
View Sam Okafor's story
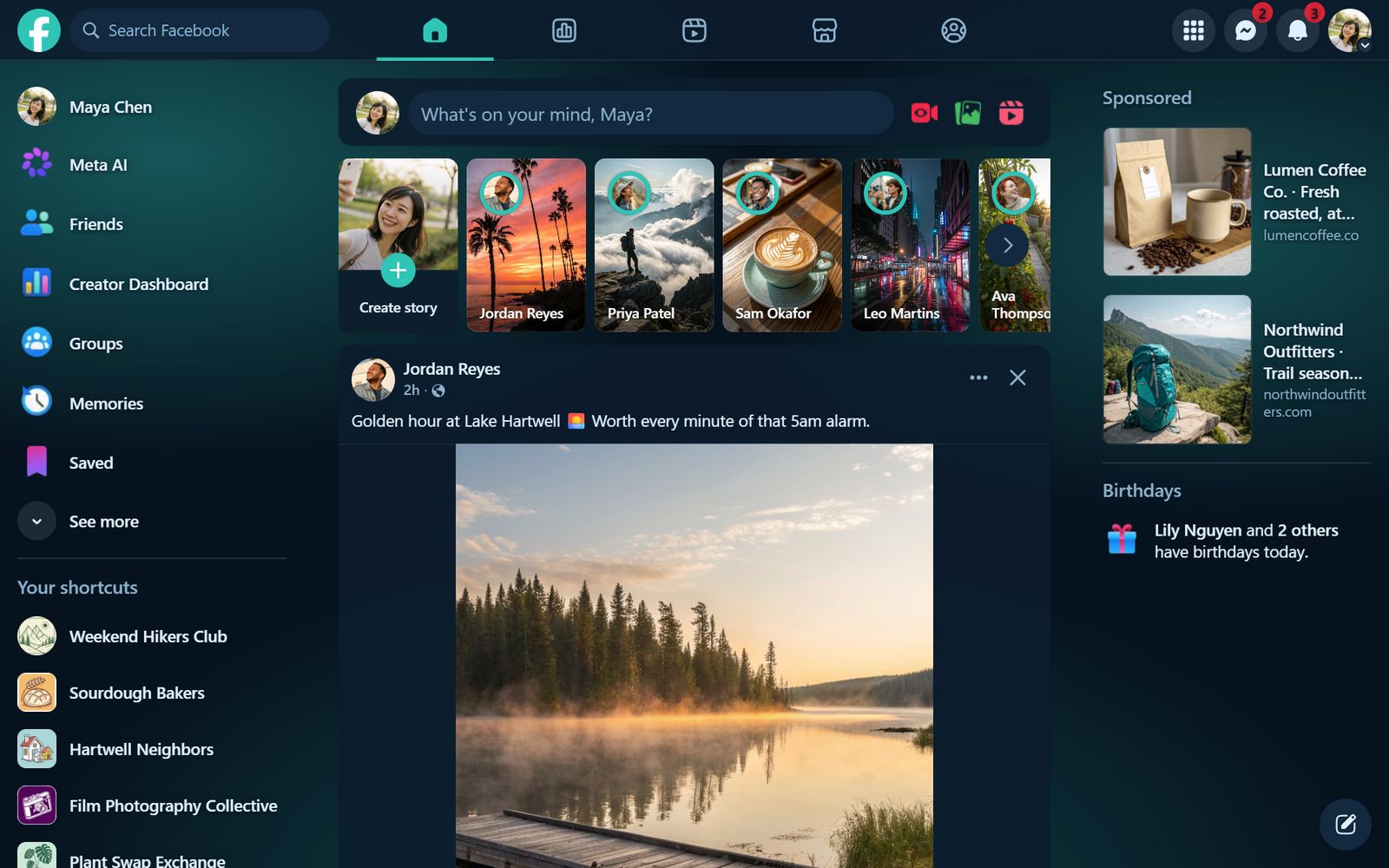(782, 245)
